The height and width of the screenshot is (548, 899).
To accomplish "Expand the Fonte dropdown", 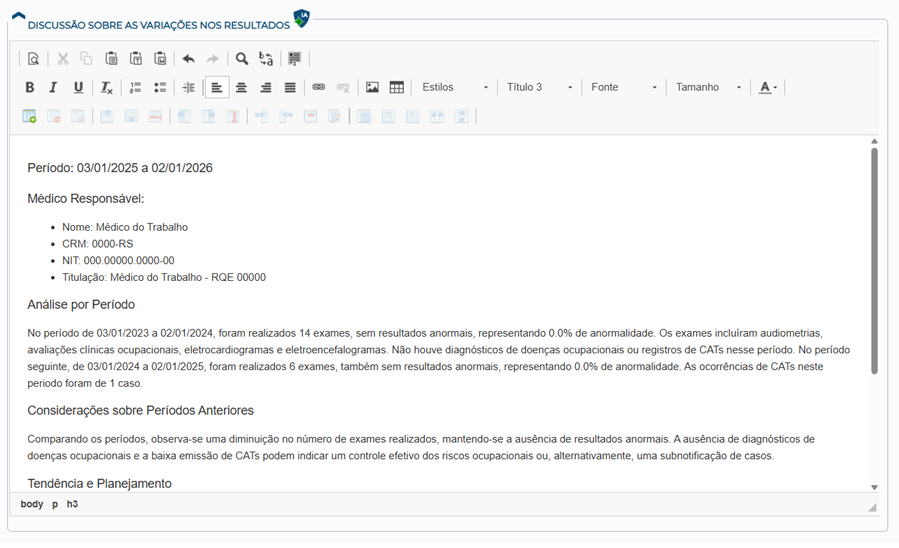I will (624, 88).
